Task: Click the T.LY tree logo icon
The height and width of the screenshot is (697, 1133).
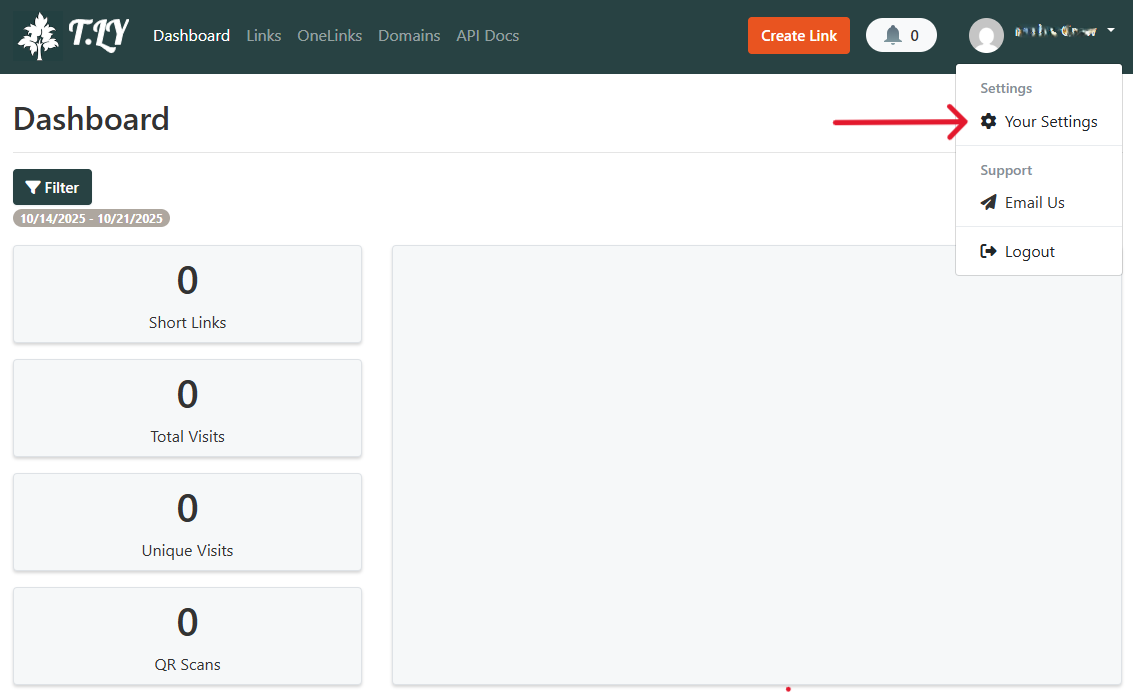Action: pyautogui.click(x=36, y=35)
